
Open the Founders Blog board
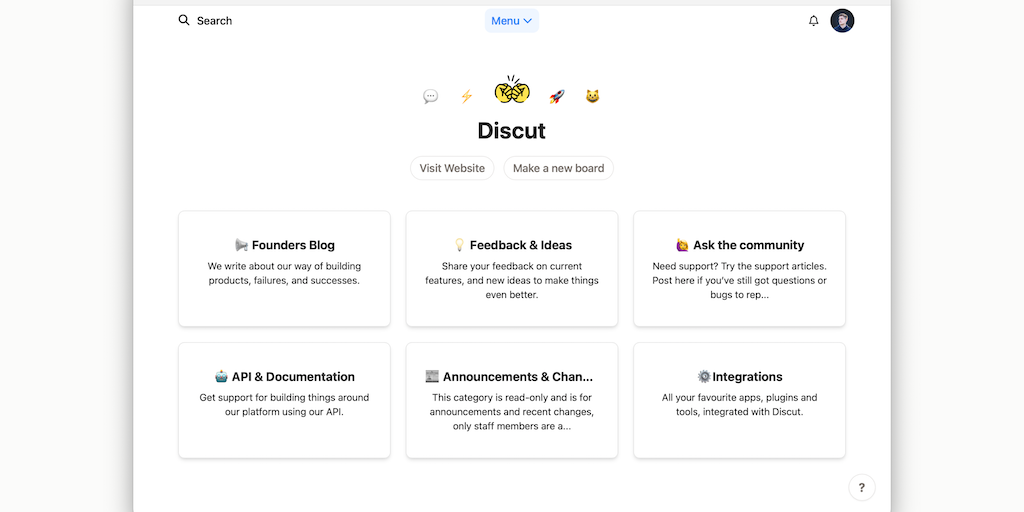point(284,268)
